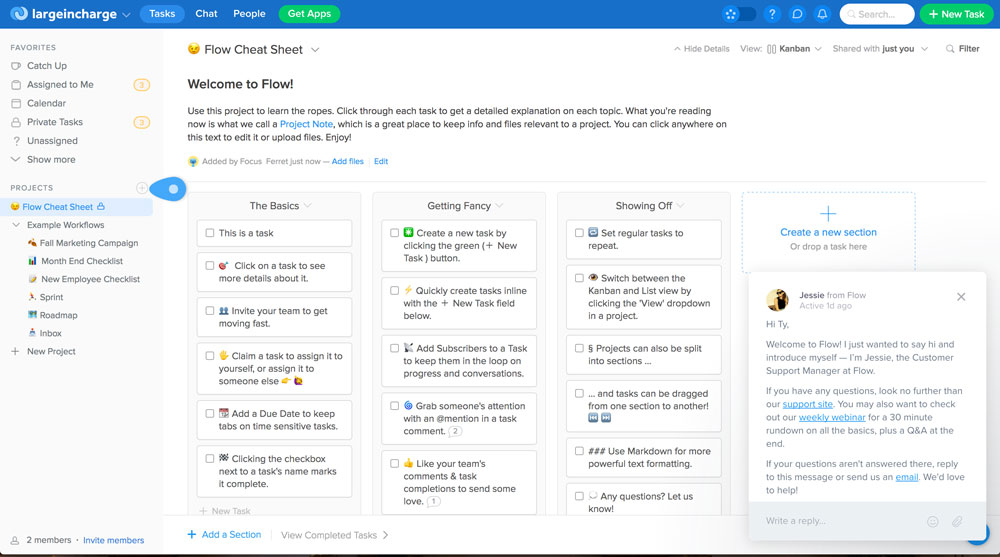
Task: Click the largeincharge logo icon
Action: [x=19, y=13]
